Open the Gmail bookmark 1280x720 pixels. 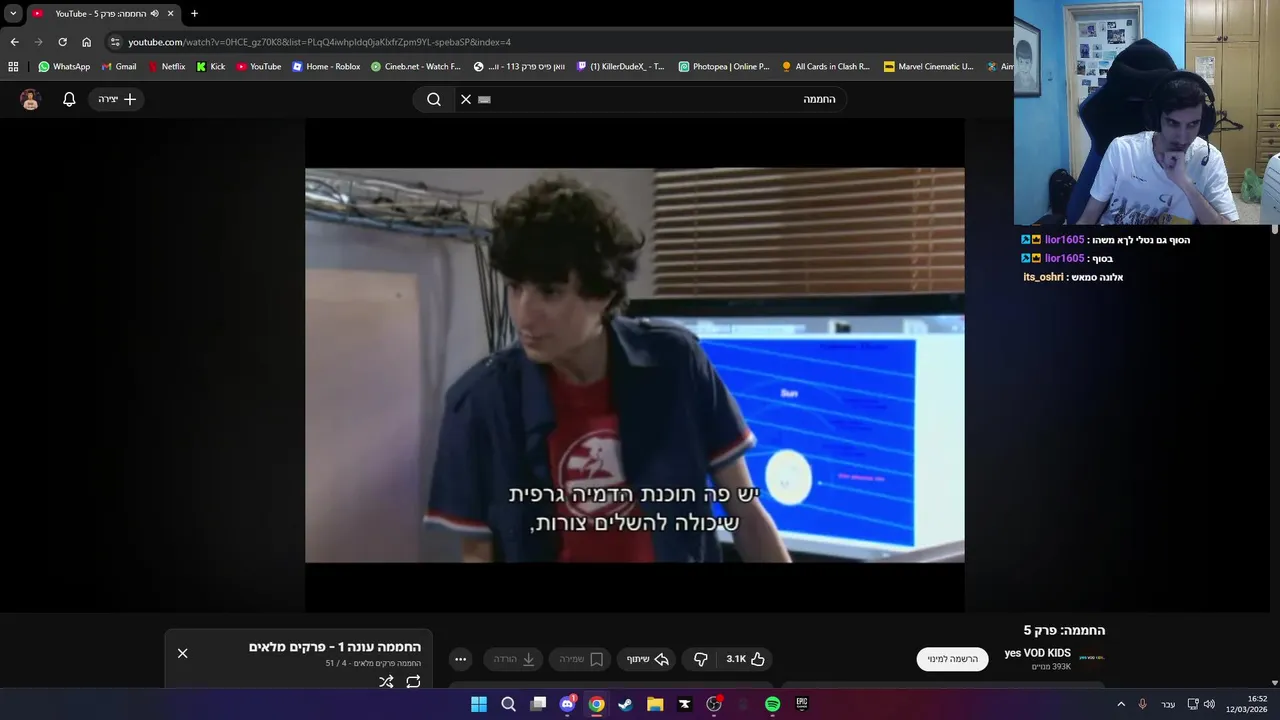coord(119,67)
